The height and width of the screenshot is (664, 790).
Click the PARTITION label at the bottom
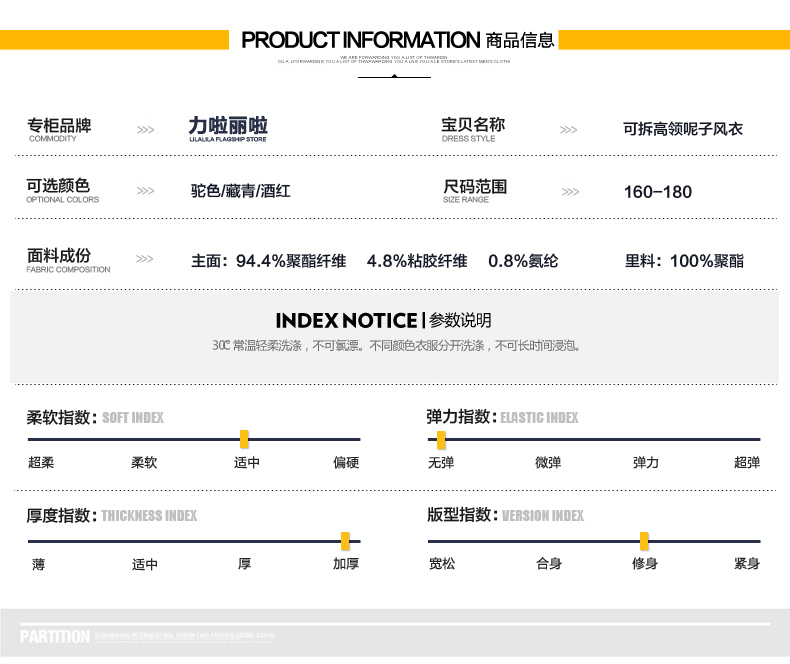tap(55, 637)
